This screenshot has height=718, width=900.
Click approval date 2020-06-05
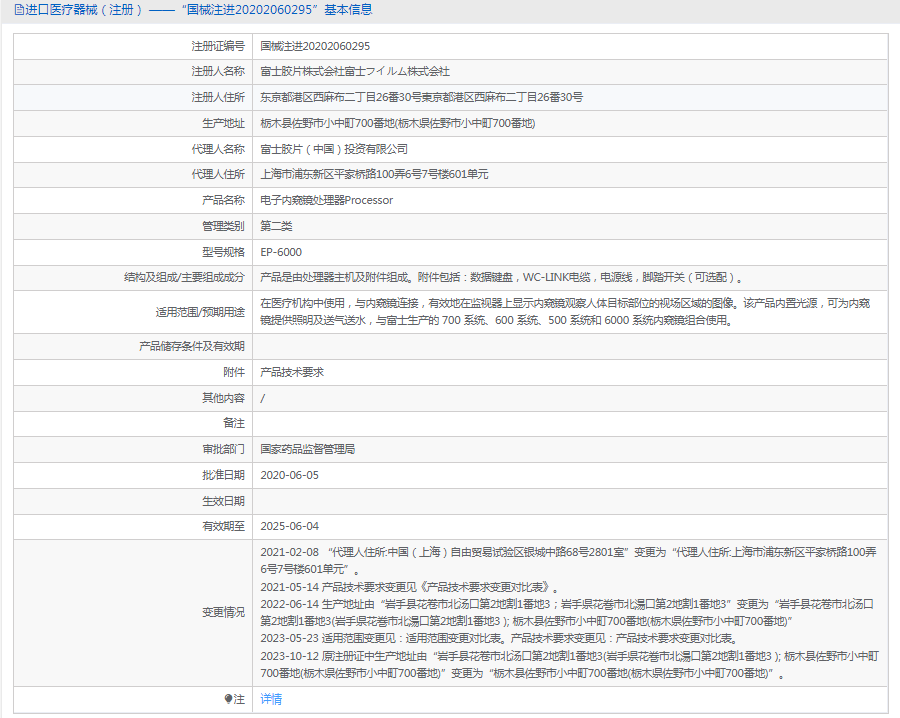289,475
